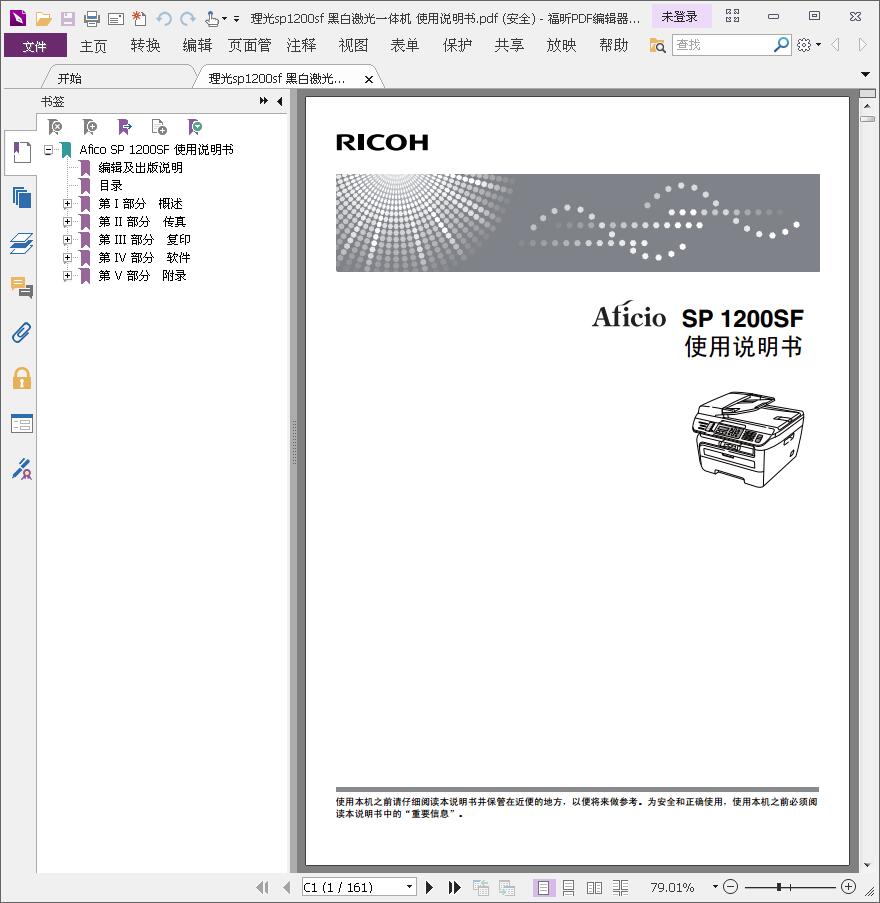Click the 查找 search input field
The image size is (880, 903).
722,44
